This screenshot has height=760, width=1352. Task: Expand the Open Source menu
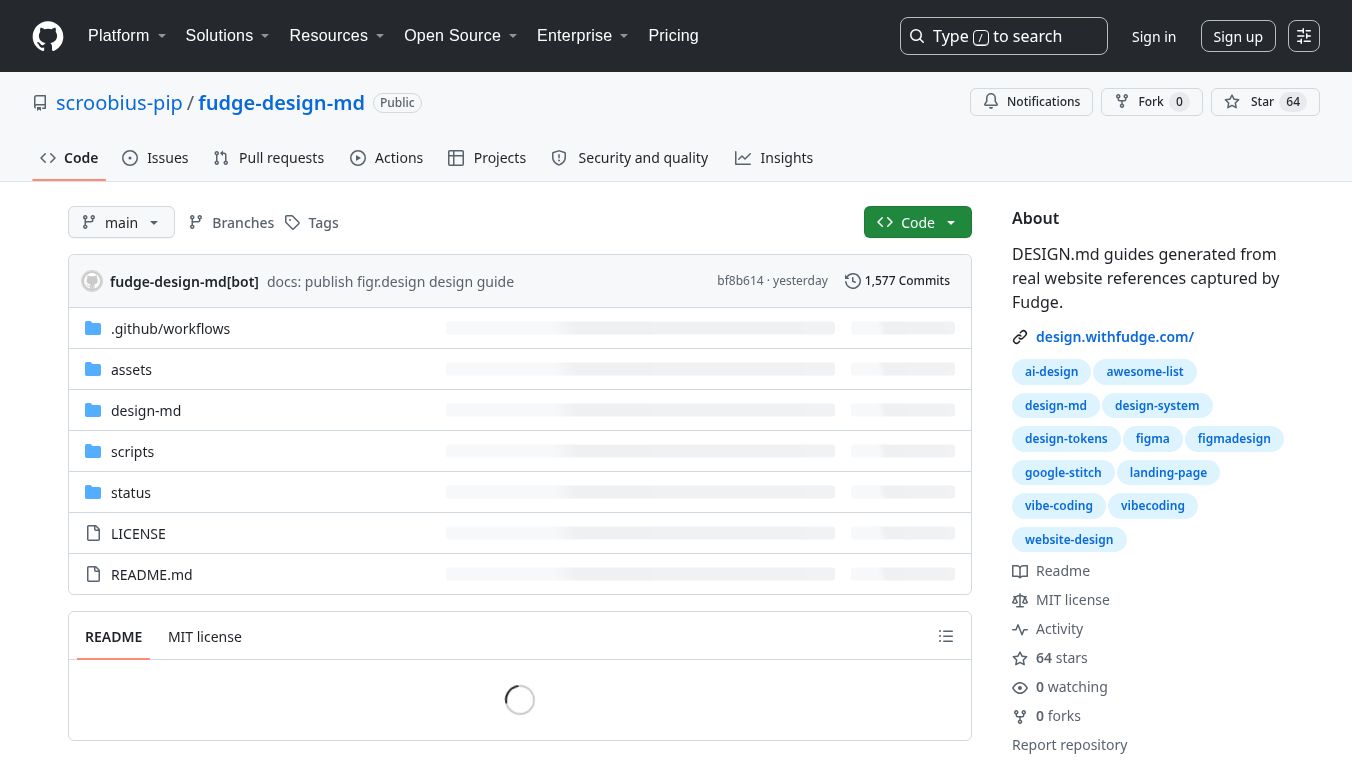pos(461,36)
